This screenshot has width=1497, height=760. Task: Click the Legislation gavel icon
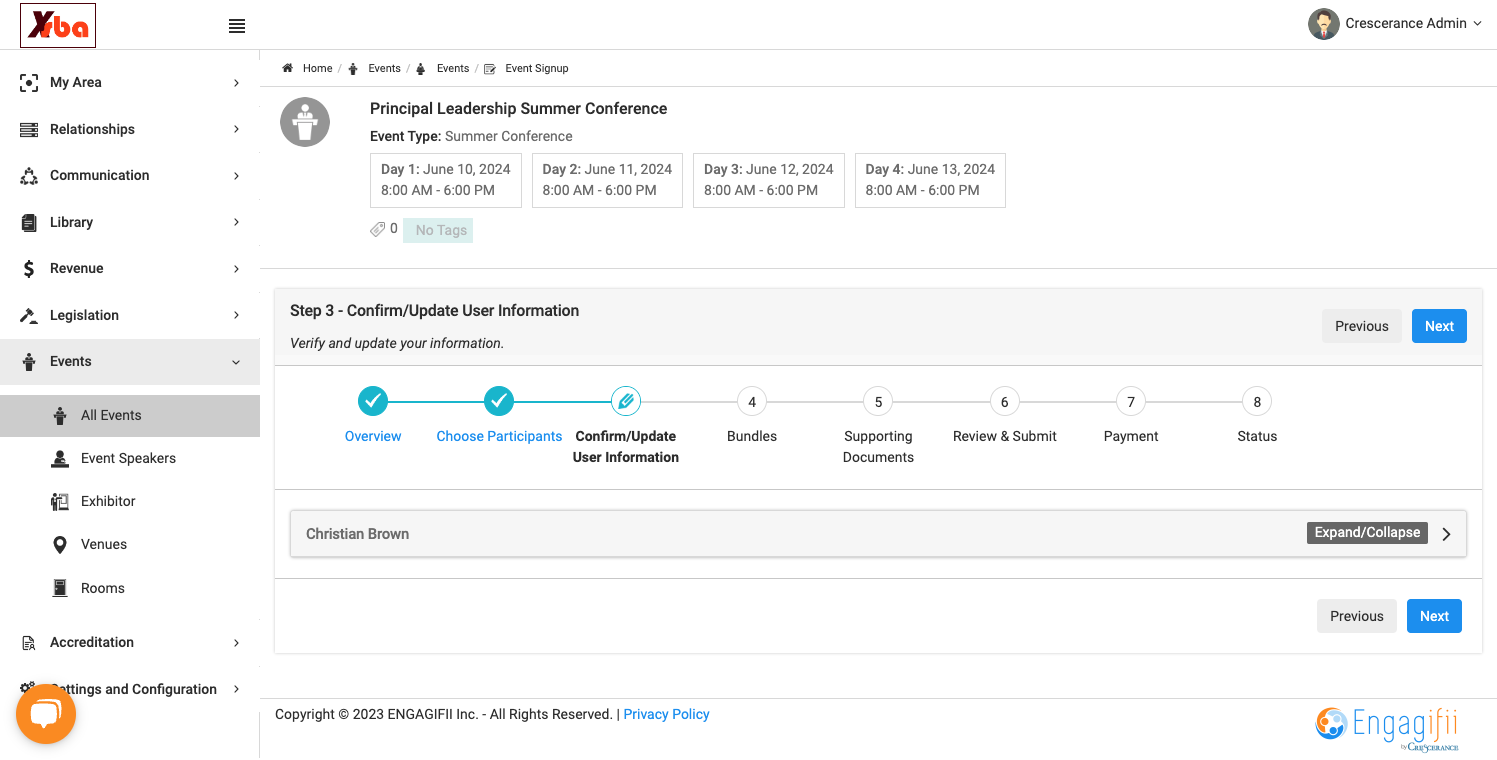tap(29, 315)
